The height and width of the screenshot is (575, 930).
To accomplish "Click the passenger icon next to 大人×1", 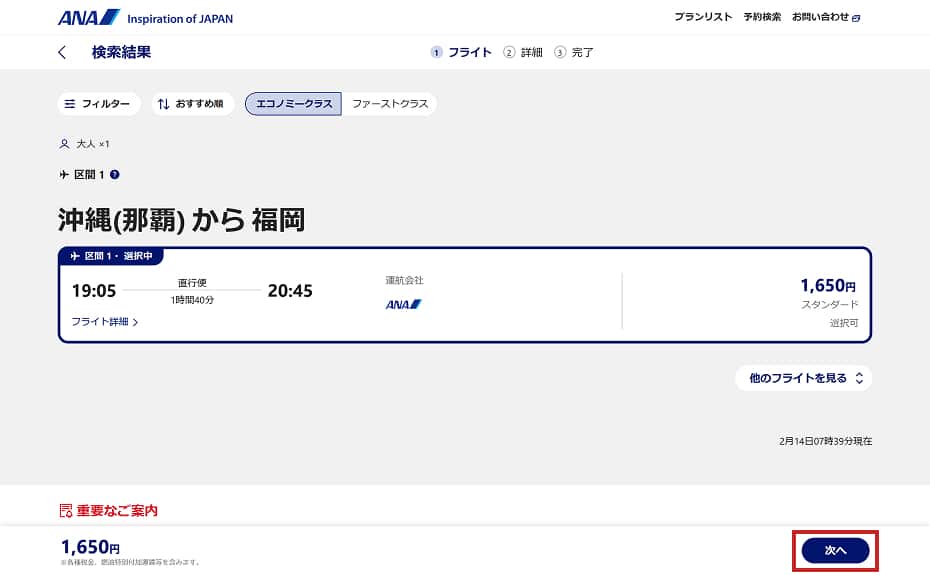I will click(65, 144).
